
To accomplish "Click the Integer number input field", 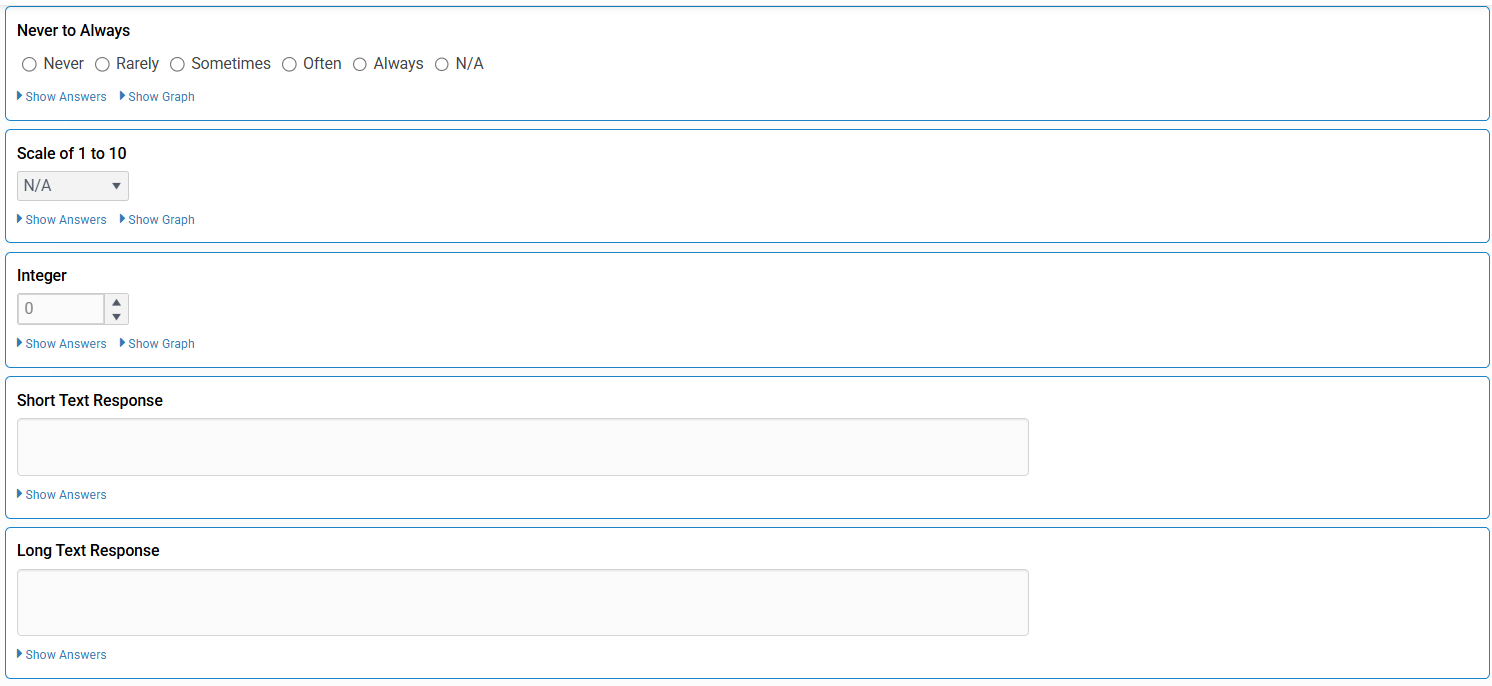I will coord(60,309).
